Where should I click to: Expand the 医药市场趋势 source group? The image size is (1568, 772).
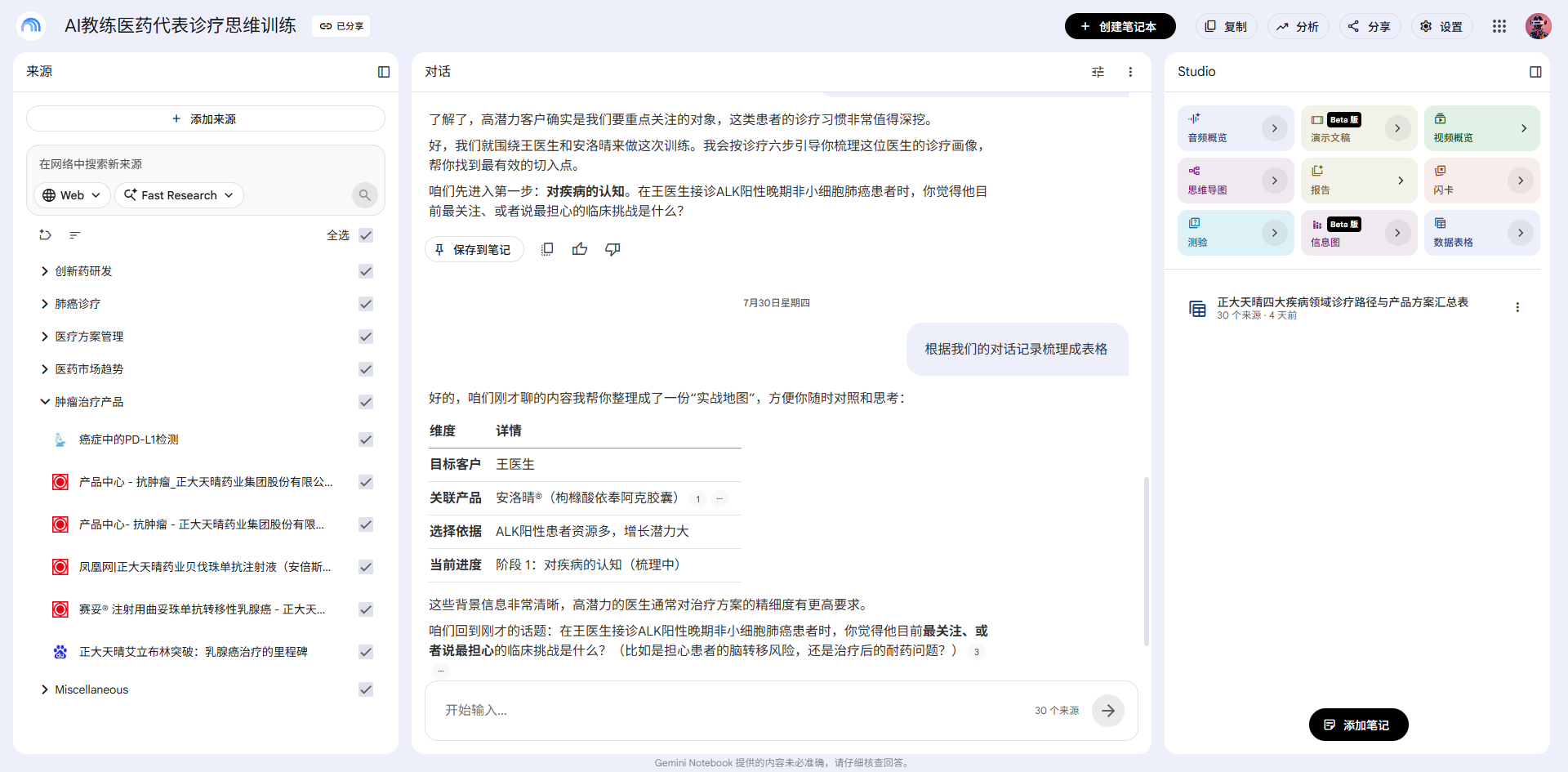[45, 369]
